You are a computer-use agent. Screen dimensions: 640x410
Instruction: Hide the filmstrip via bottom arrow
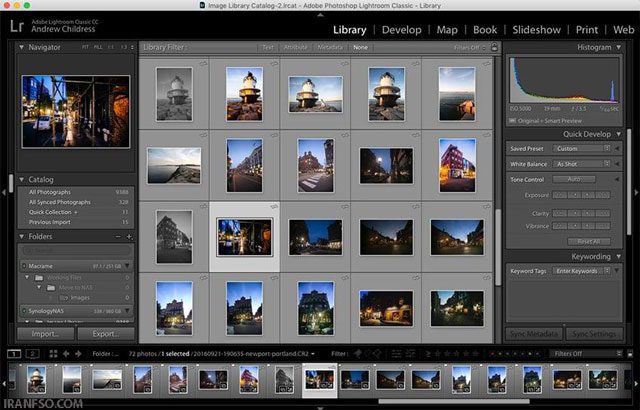click(x=320, y=408)
